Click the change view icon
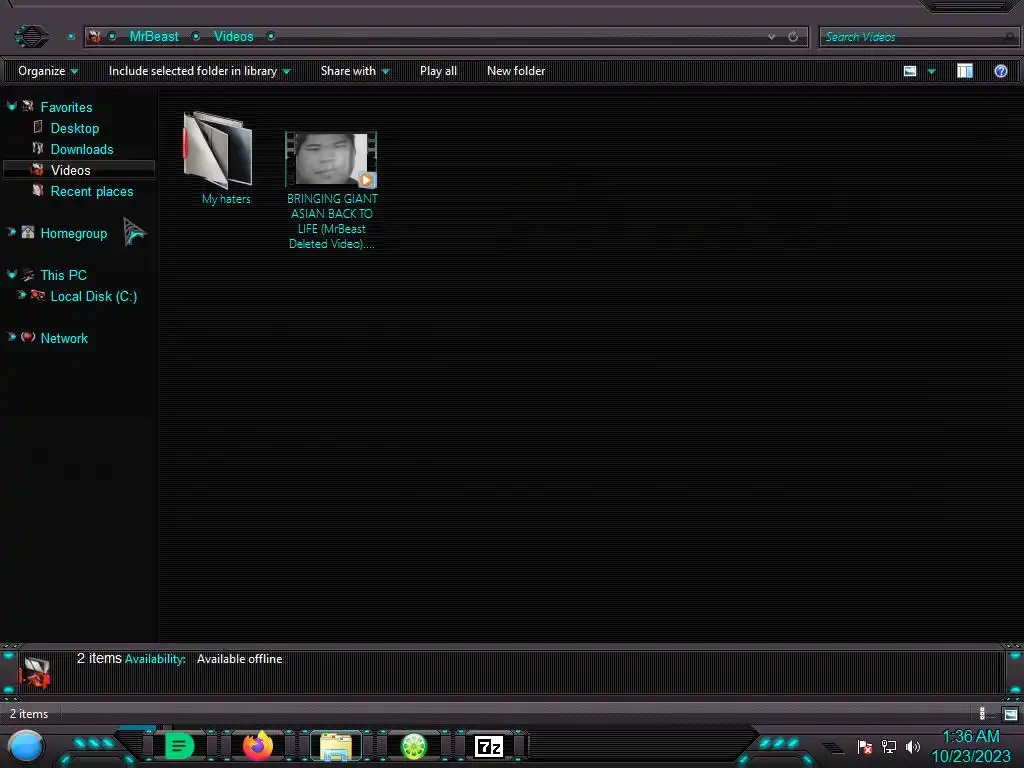 pos(910,71)
